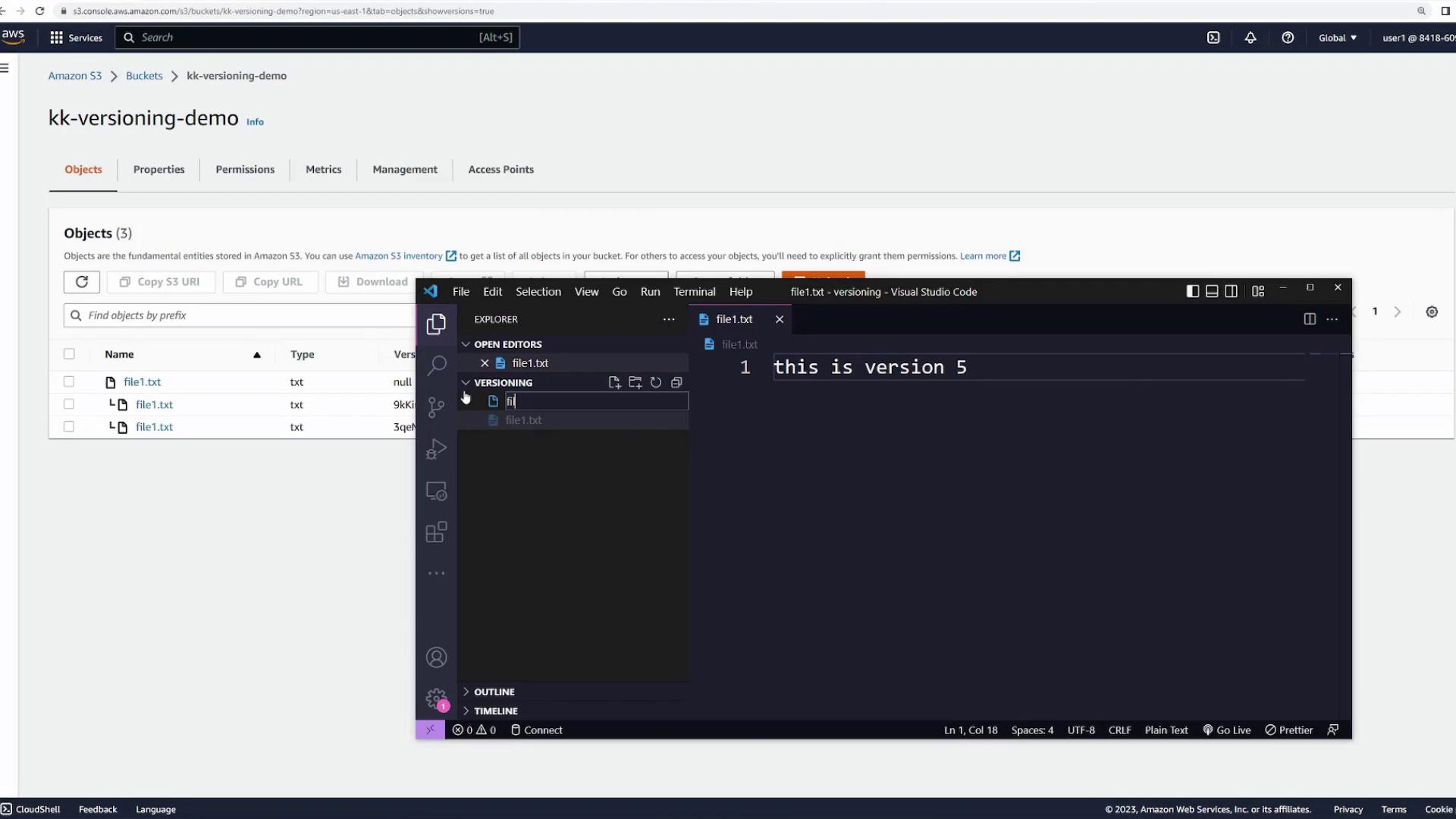Open the Source Control view in VS Code
This screenshot has width=1456, height=819.
(x=436, y=407)
